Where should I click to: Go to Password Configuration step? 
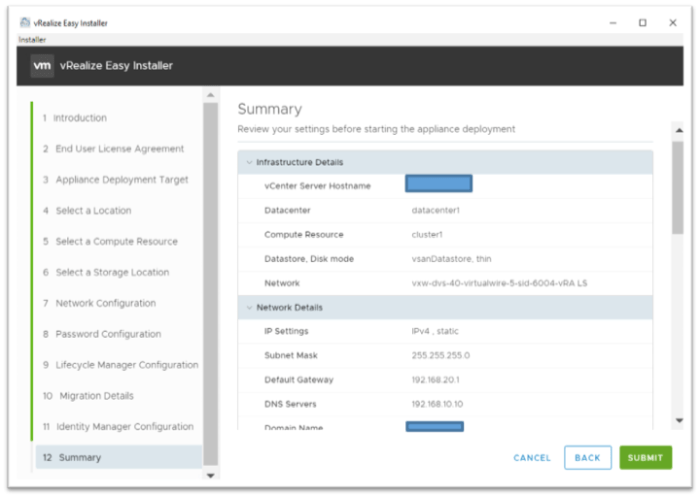point(108,335)
